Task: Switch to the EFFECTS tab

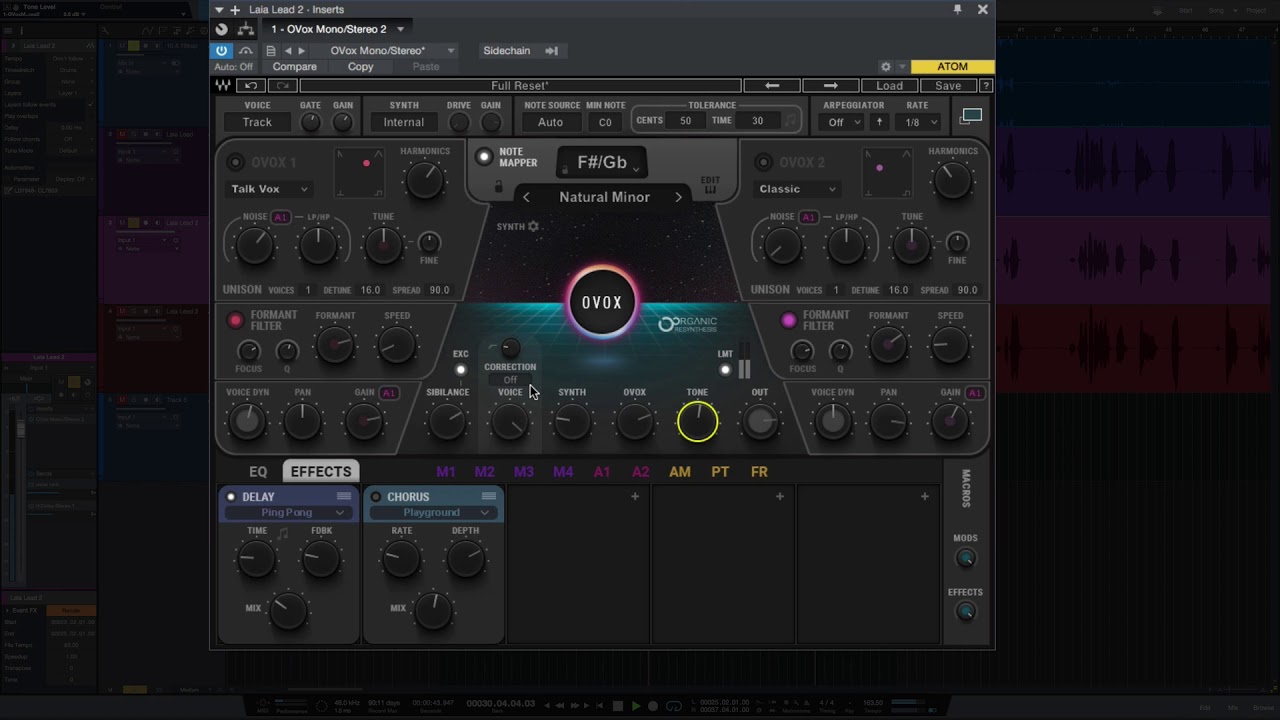Action: [321, 471]
